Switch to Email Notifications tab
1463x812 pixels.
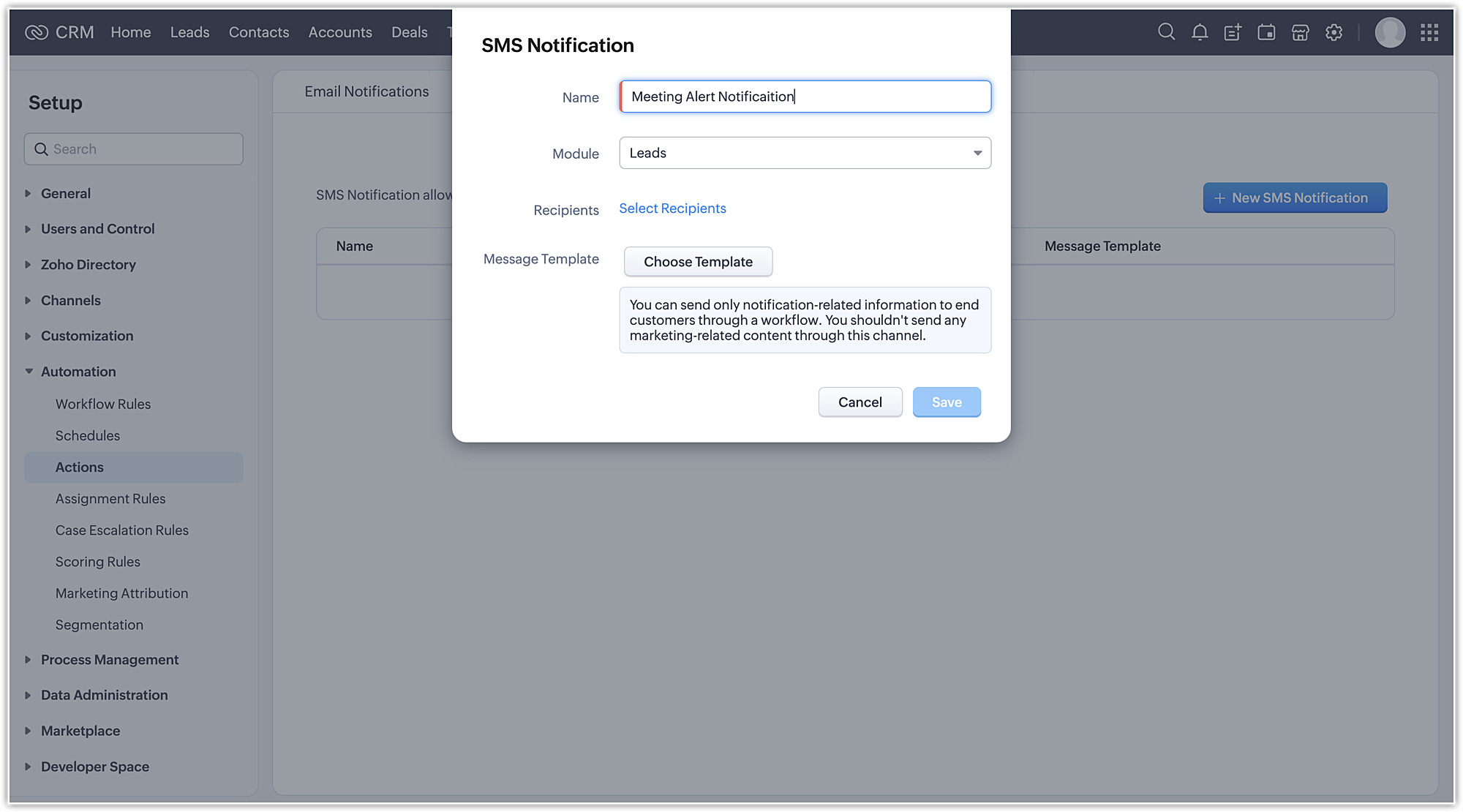tap(366, 91)
